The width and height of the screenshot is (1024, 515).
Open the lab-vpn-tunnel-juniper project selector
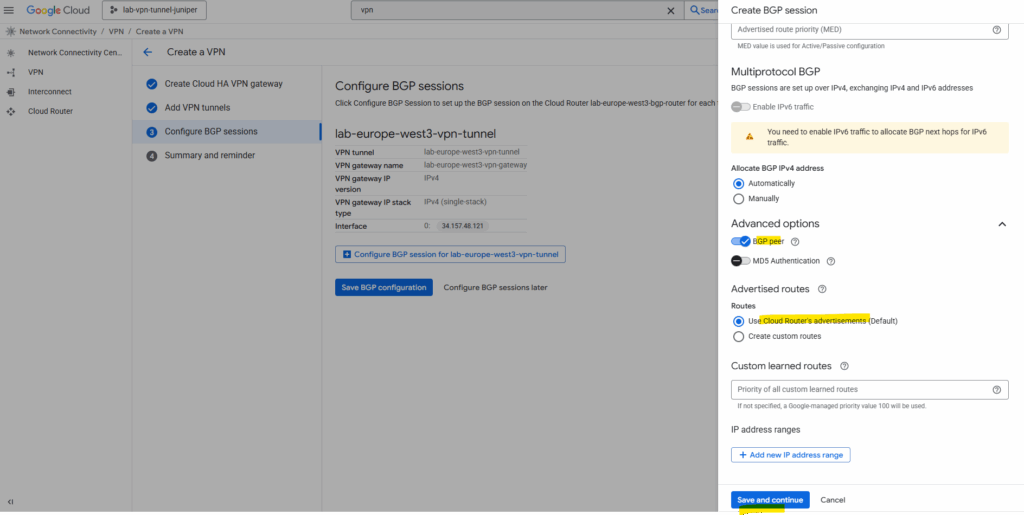154,10
